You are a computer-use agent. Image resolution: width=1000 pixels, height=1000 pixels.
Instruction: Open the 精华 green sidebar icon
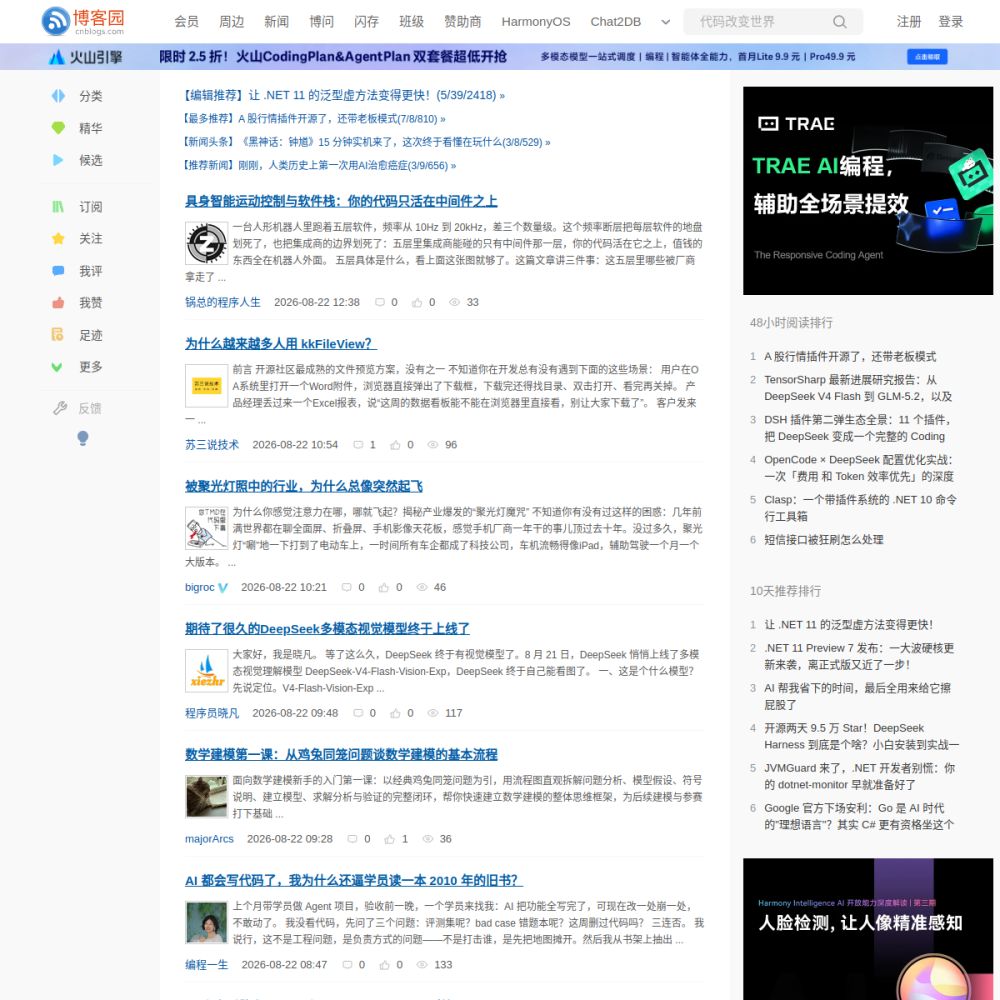tap(58, 128)
